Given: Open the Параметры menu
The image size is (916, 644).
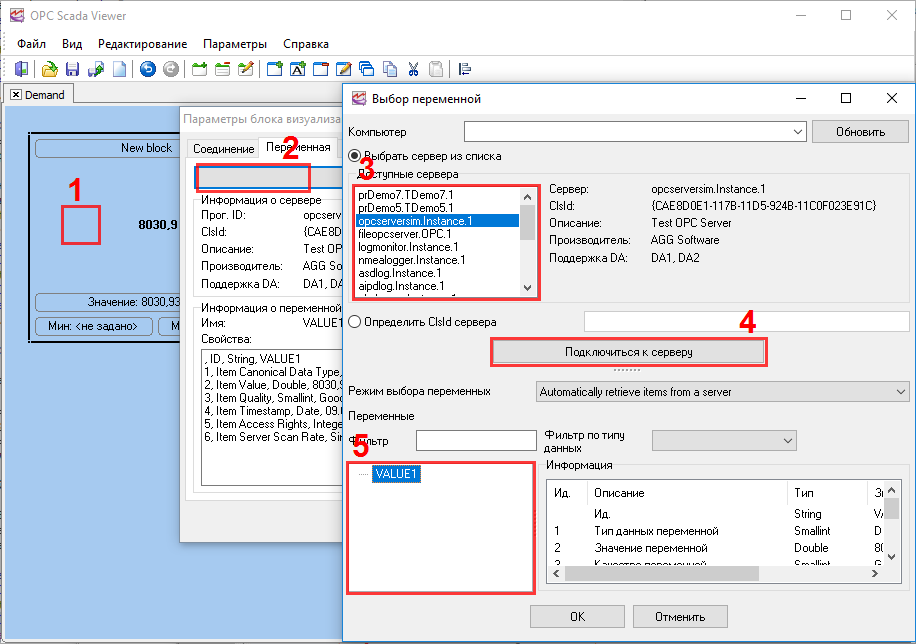Looking at the screenshot, I should pos(235,44).
